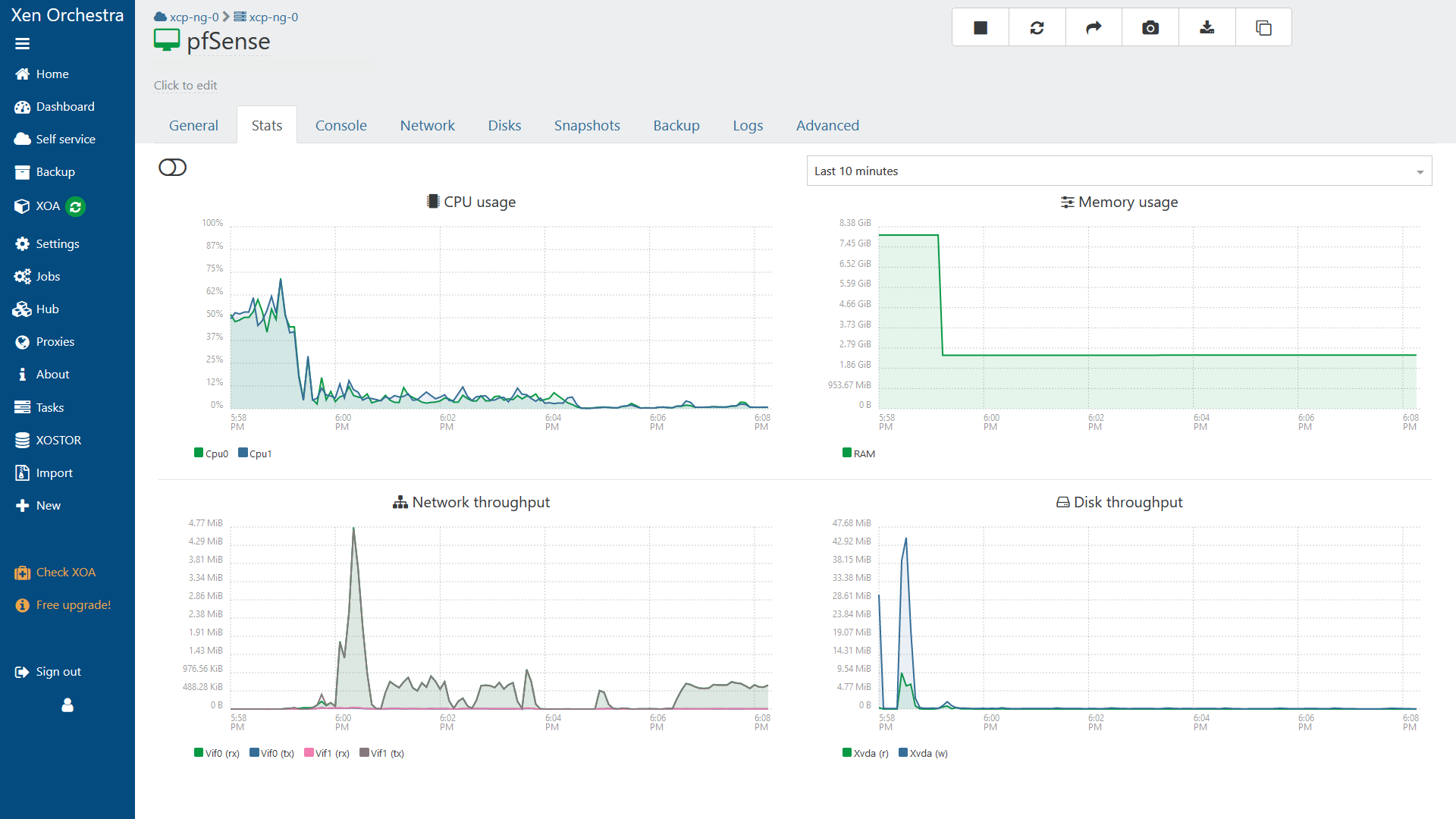Image resolution: width=1456 pixels, height=819 pixels.
Task: Switch to the Console tab
Action: [x=340, y=125]
